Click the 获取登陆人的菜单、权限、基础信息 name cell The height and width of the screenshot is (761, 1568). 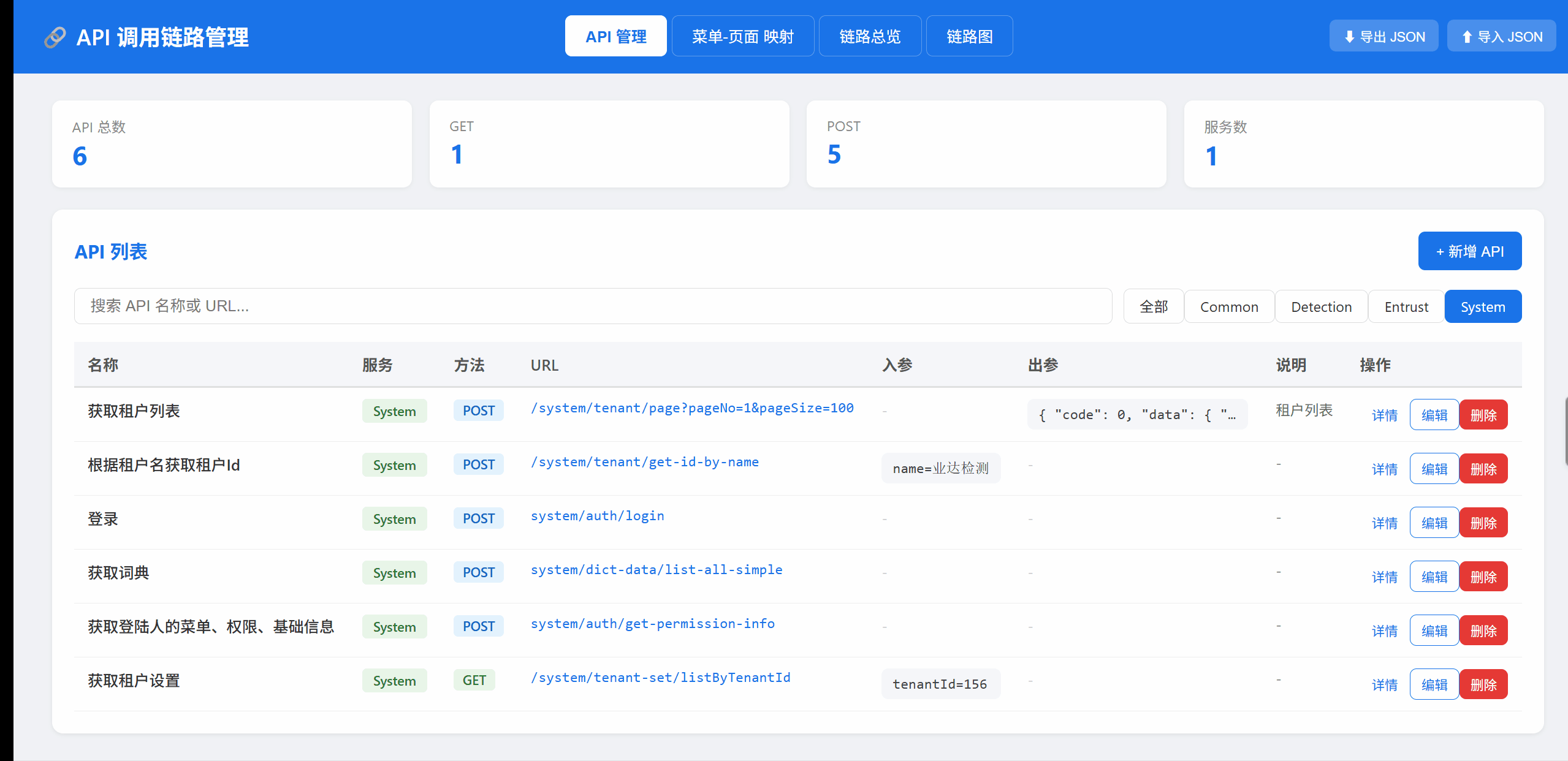[211, 627]
